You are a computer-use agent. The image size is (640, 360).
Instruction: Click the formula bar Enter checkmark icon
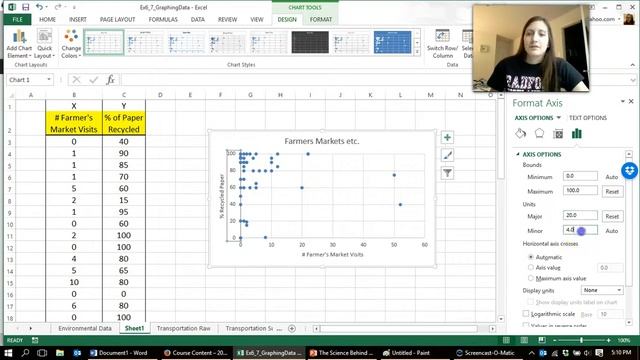pyautogui.click(x=94, y=80)
